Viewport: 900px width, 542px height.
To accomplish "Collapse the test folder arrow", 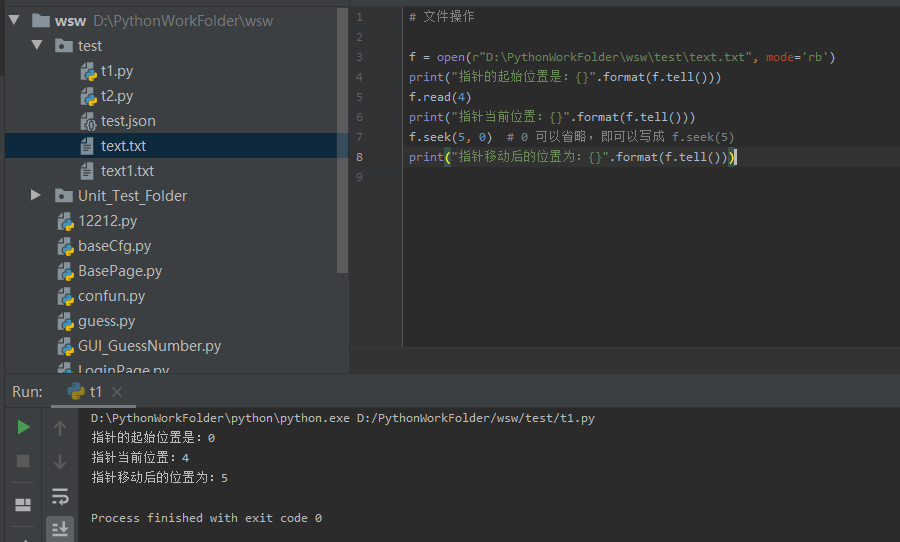I will point(37,45).
